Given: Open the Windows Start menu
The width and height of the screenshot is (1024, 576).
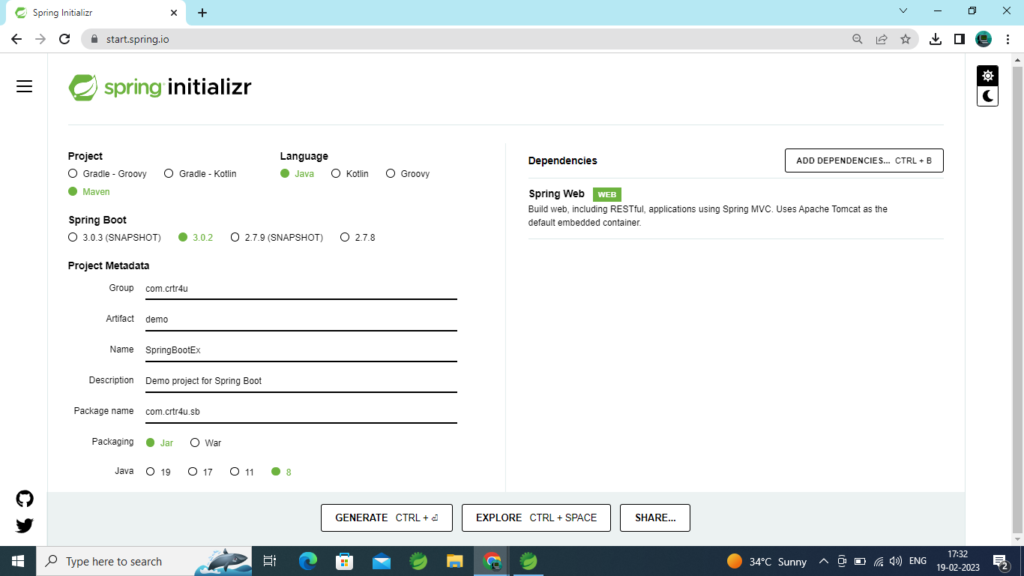Looking at the screenshot, I should click(18, 561).
